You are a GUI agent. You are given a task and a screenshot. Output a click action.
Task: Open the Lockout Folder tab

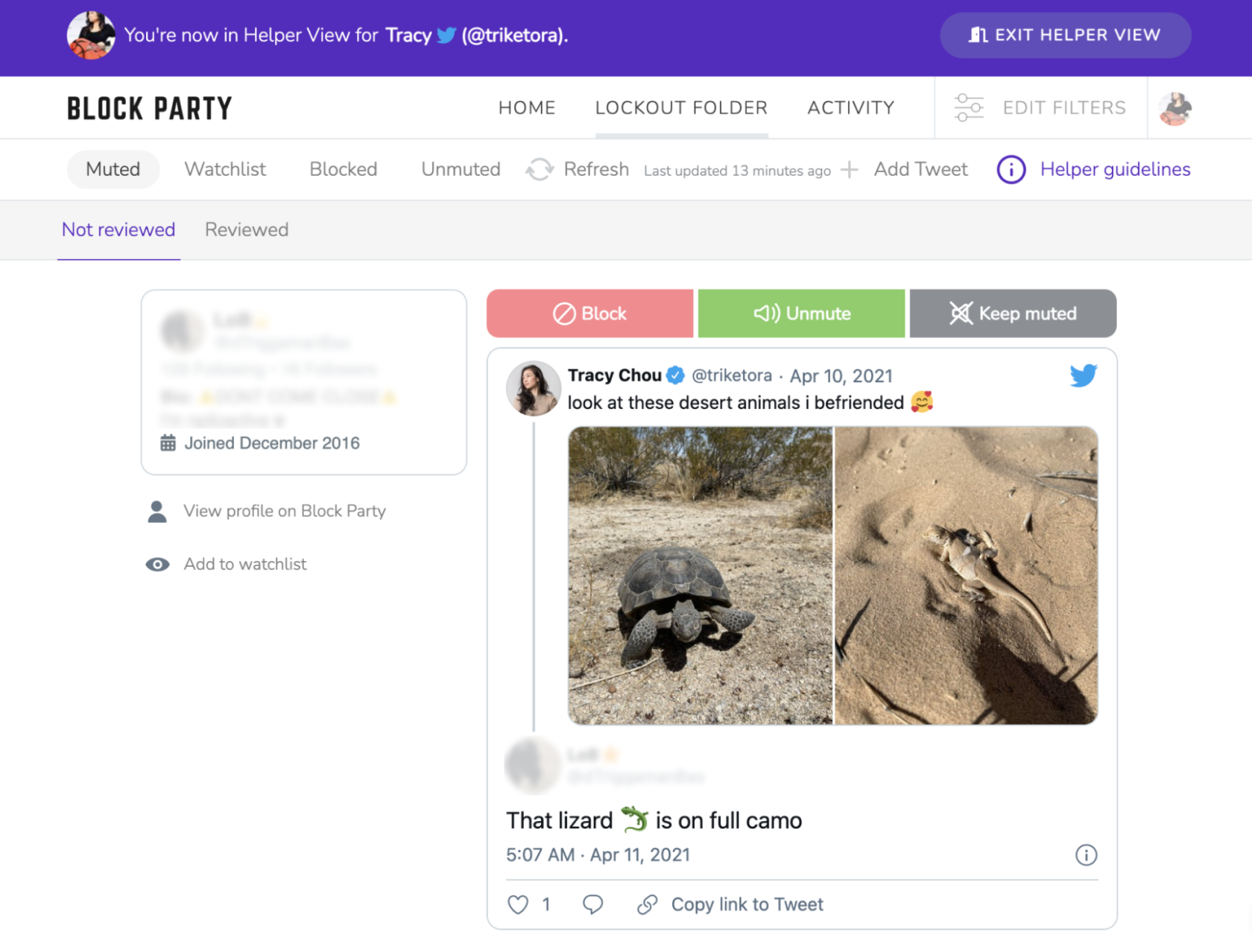[681, 108]
